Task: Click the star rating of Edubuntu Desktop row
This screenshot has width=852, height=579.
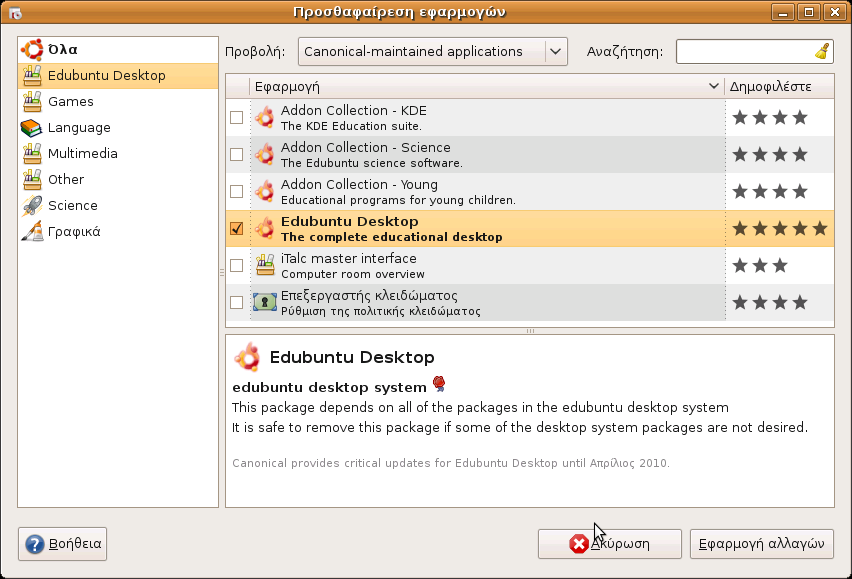Action: (780, 229)
